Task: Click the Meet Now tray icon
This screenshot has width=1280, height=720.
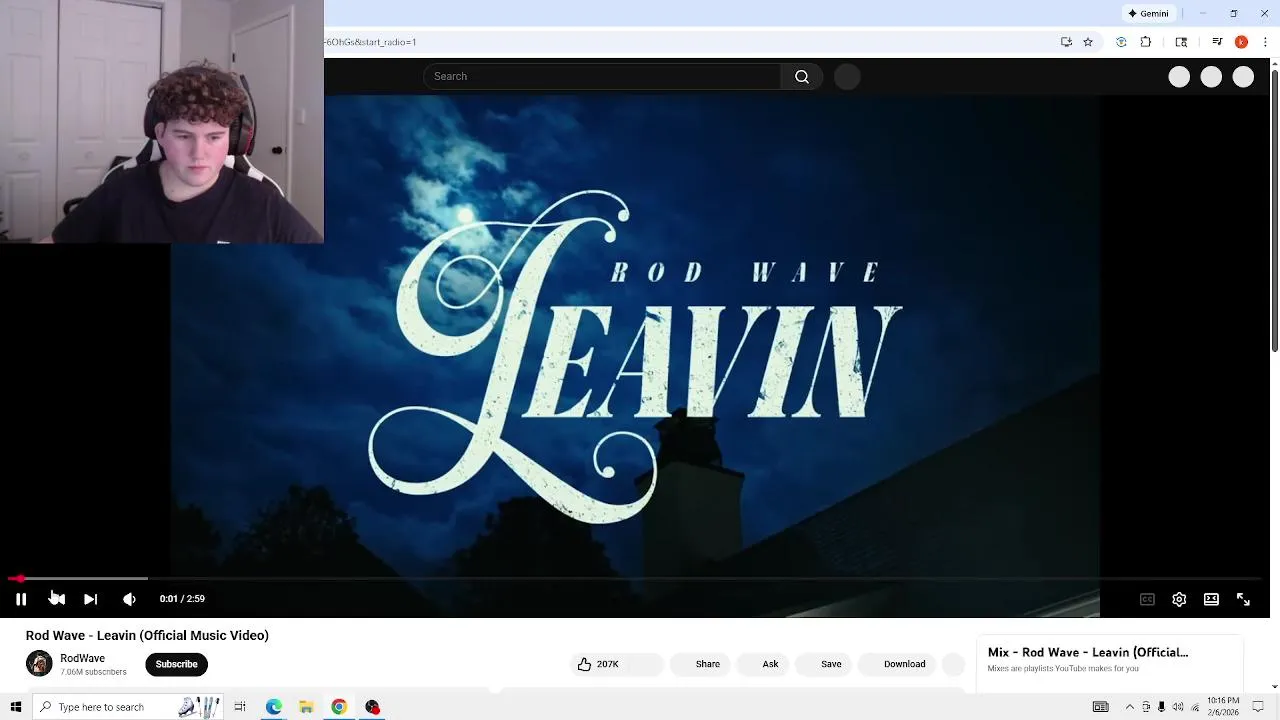Action: click(1146, 707)
